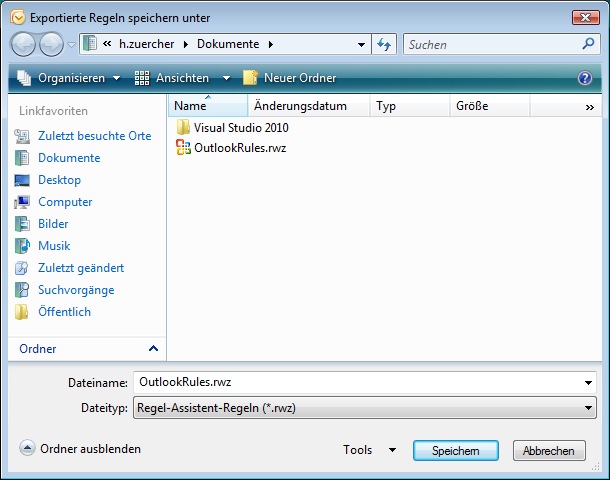Click the Abbrechen button
Screen dimensions: 610x480
(x=549, y=450)
